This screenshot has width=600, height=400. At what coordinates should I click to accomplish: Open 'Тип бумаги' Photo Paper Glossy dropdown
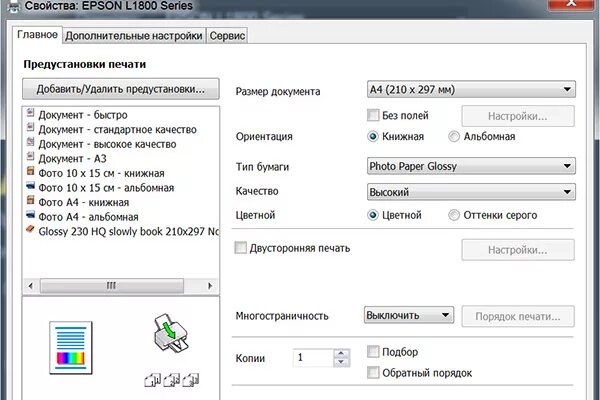(x=471, y=166)
